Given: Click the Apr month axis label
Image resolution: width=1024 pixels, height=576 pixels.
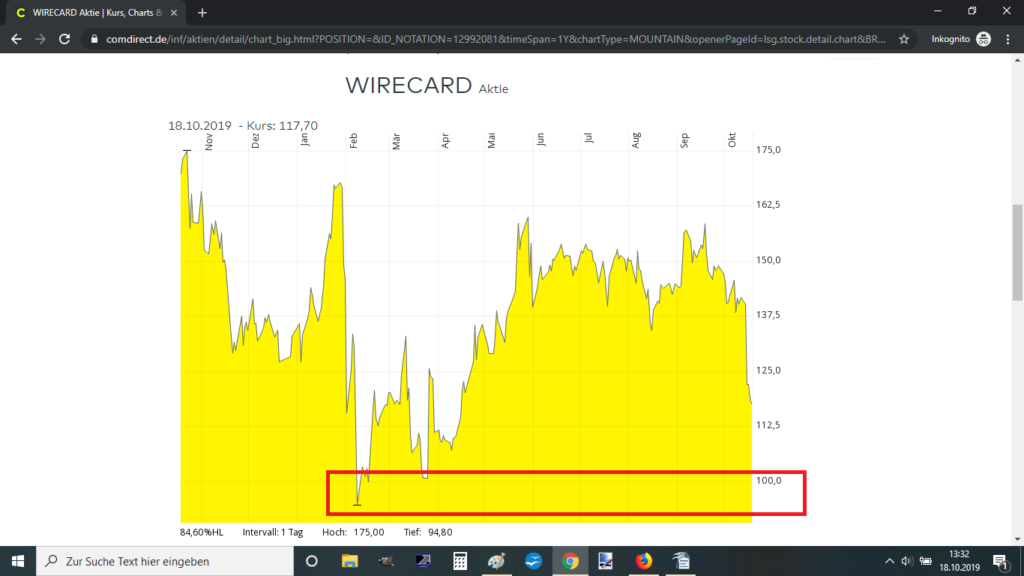Looking at the screenshot, I should (x=445, y=140).
